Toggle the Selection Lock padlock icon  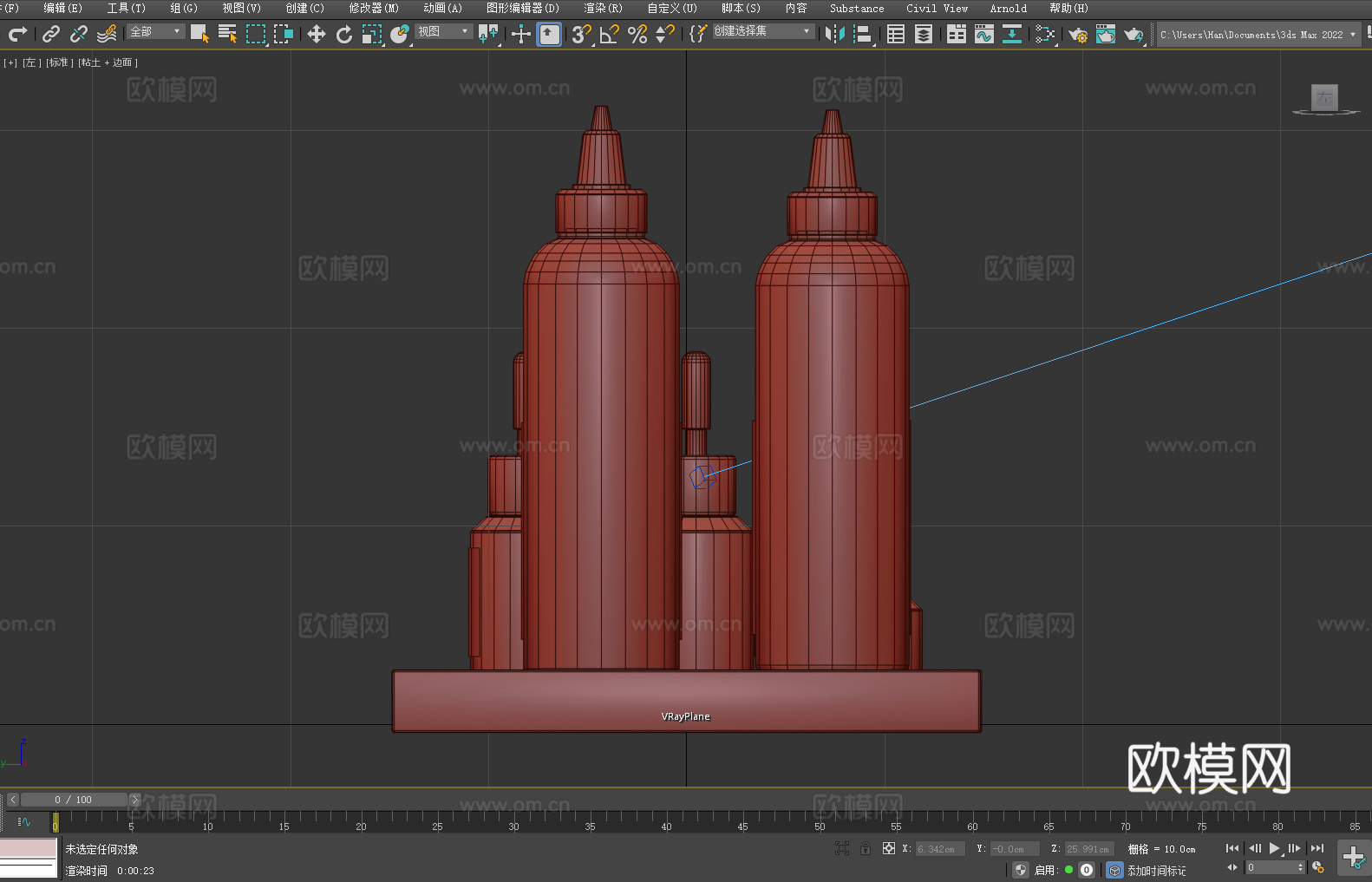865,848
